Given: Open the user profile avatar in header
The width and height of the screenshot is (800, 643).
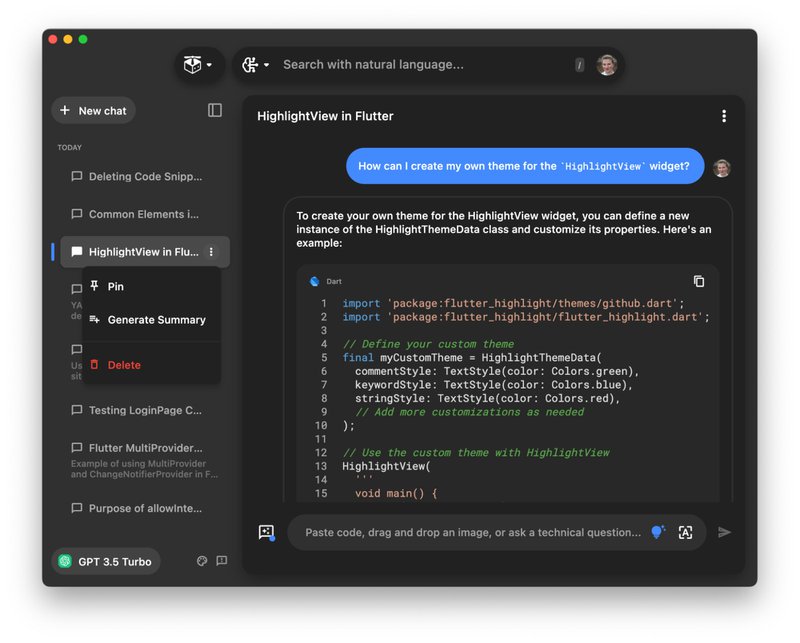Looking at the screenshot, I should 607,65.
